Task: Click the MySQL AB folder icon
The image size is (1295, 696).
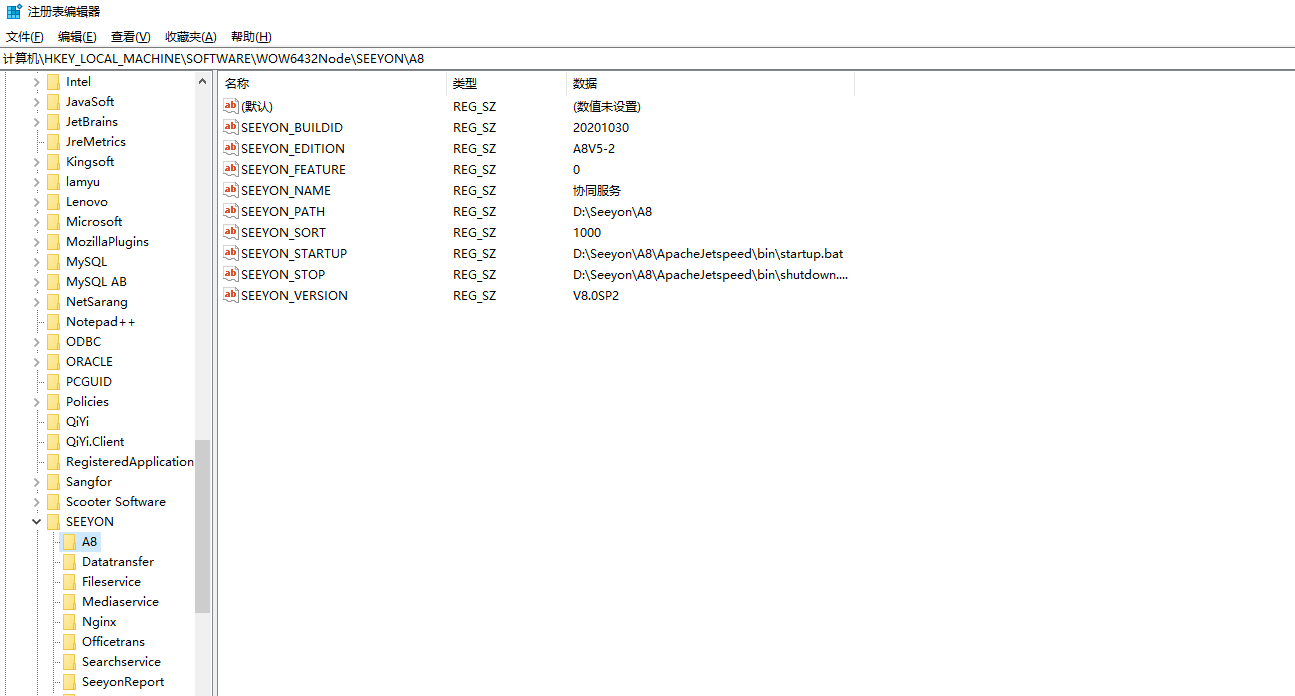Action: 54,282
